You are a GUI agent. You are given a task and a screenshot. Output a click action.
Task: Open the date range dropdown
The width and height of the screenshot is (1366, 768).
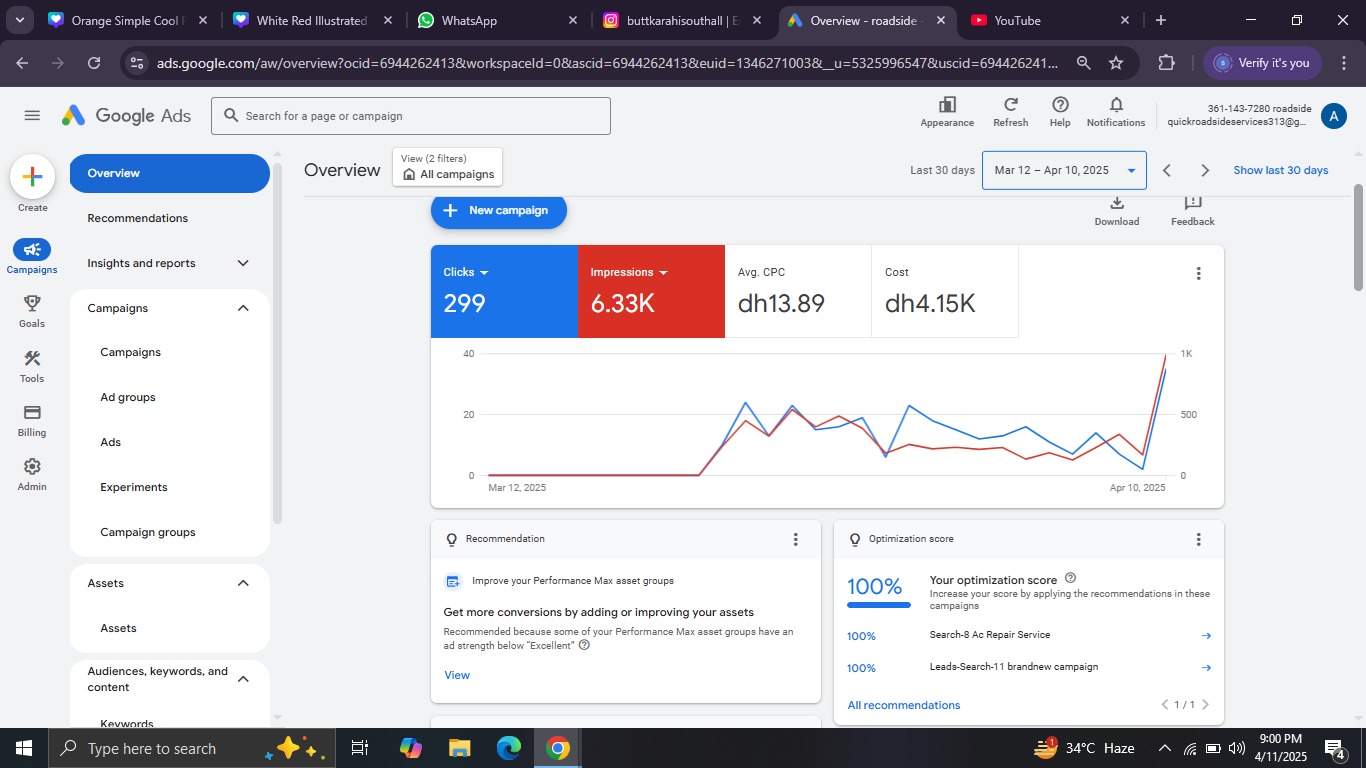click(1064, 171)
